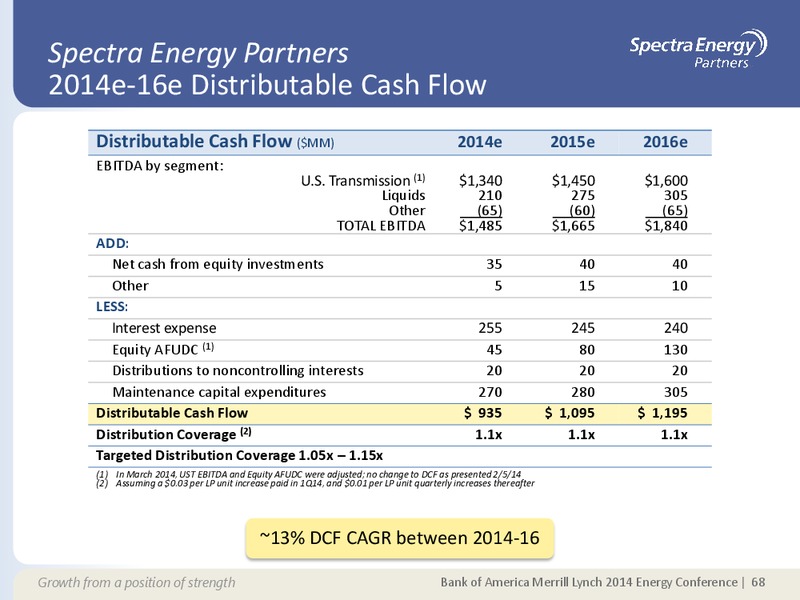This screenshot has width=800, height=600.
Task: Select the 2016e column header
Action: tap(665, 142)
